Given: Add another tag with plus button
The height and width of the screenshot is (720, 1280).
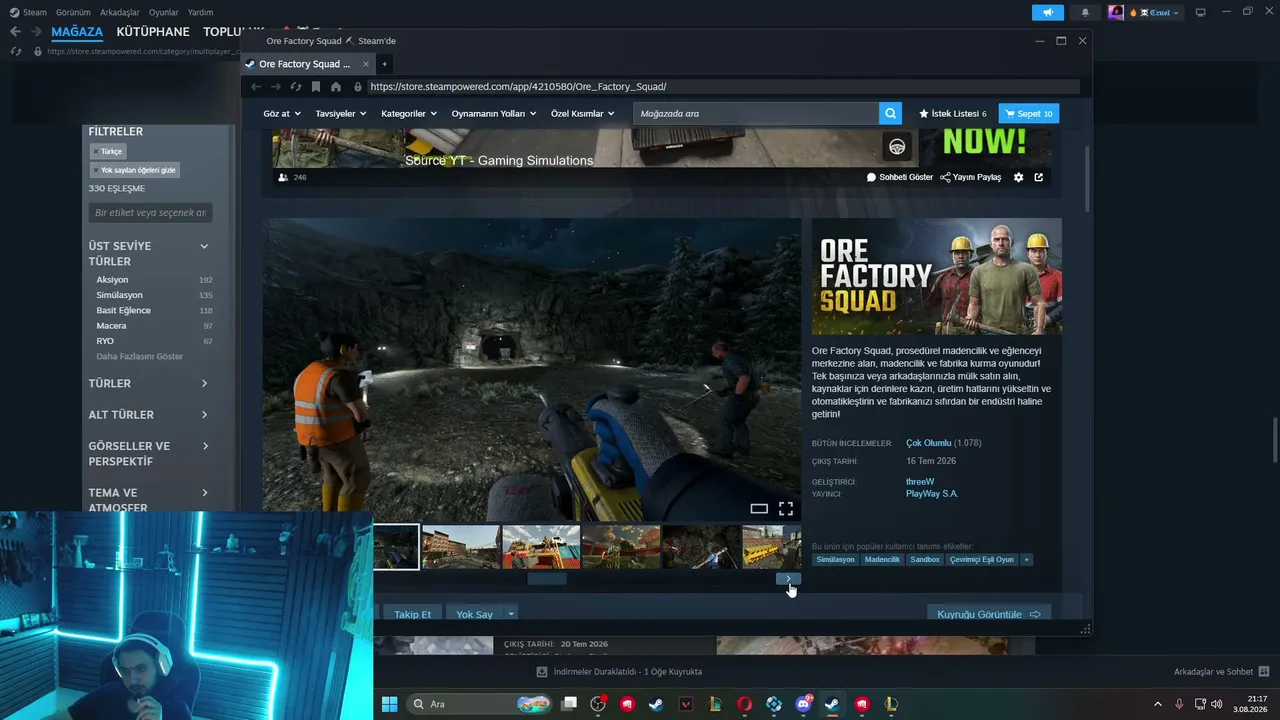Looking at the screenshot, I should coord(1026,560).
